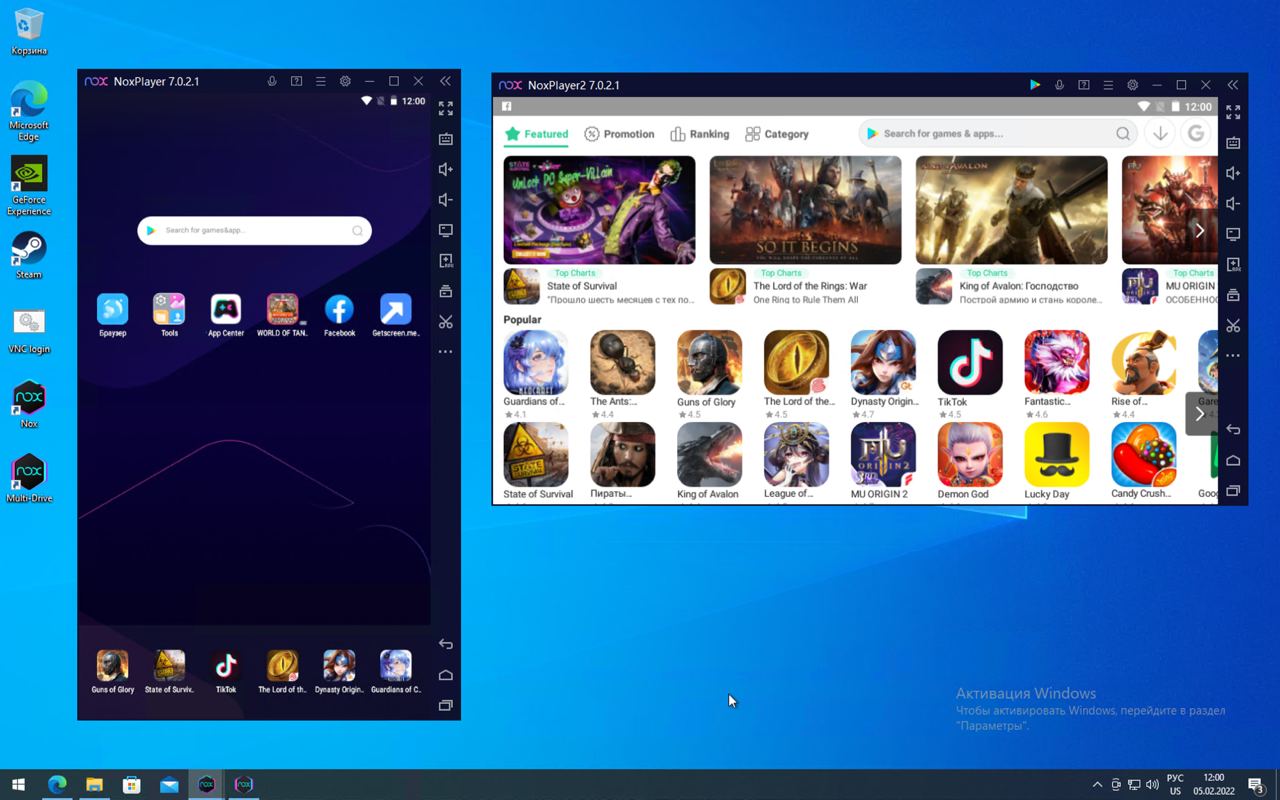Open recent apps in NoxPlayer2 sidebar
Viewport: 1280px width, 800px height.
(x=1233, y=491)
